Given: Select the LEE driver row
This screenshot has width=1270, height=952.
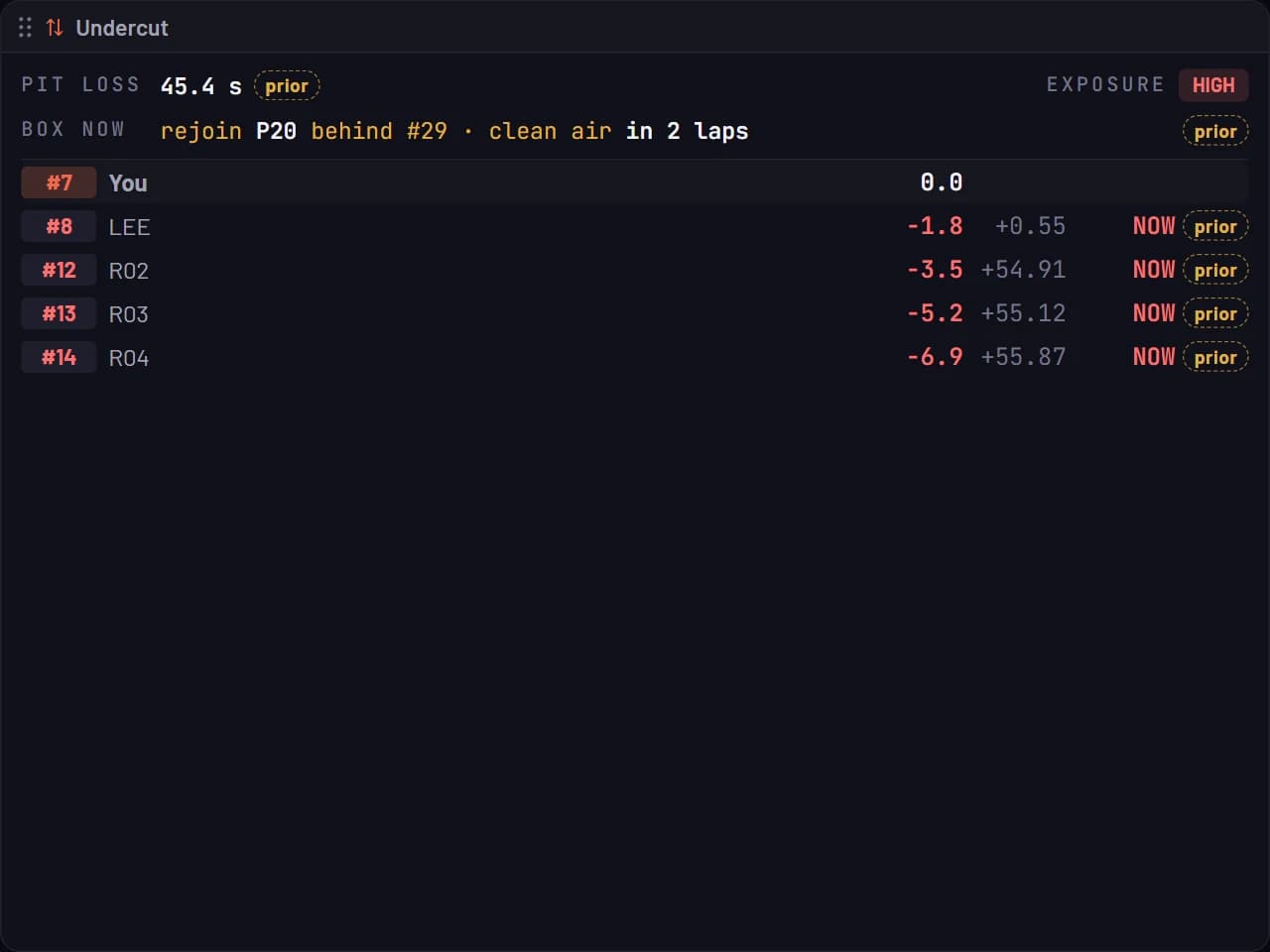Looking at the screenshot, I should (x=635, y=226).
